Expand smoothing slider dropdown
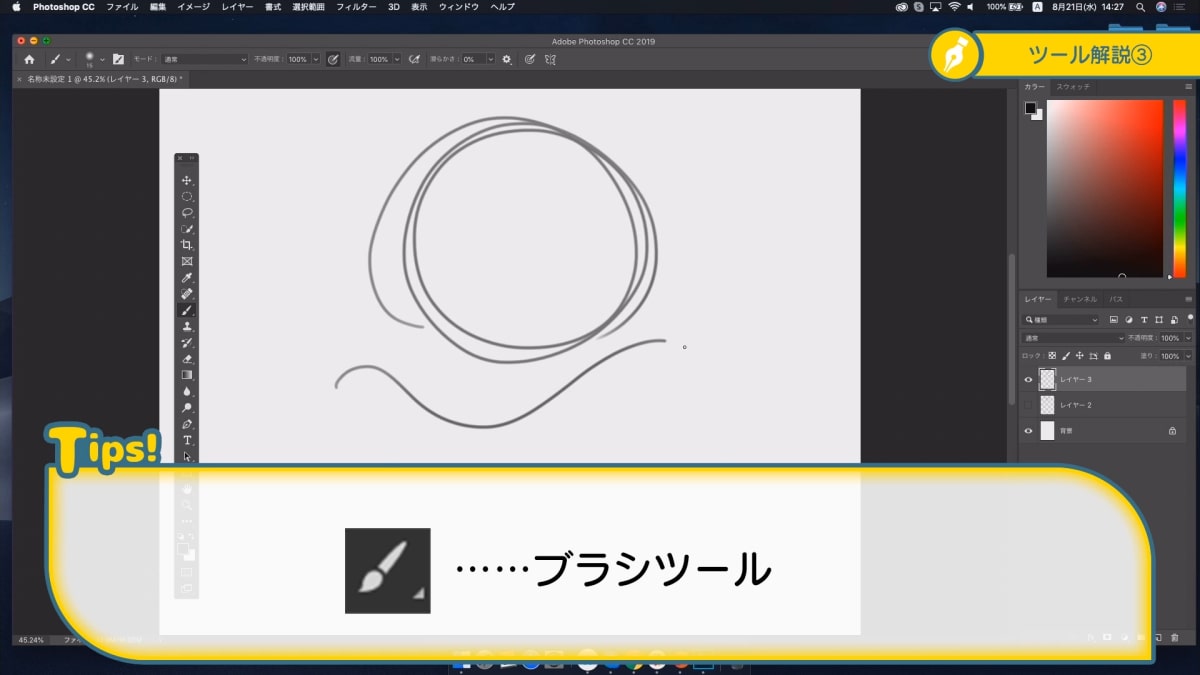Screen dimensions: 1200x675 point(490,59)
